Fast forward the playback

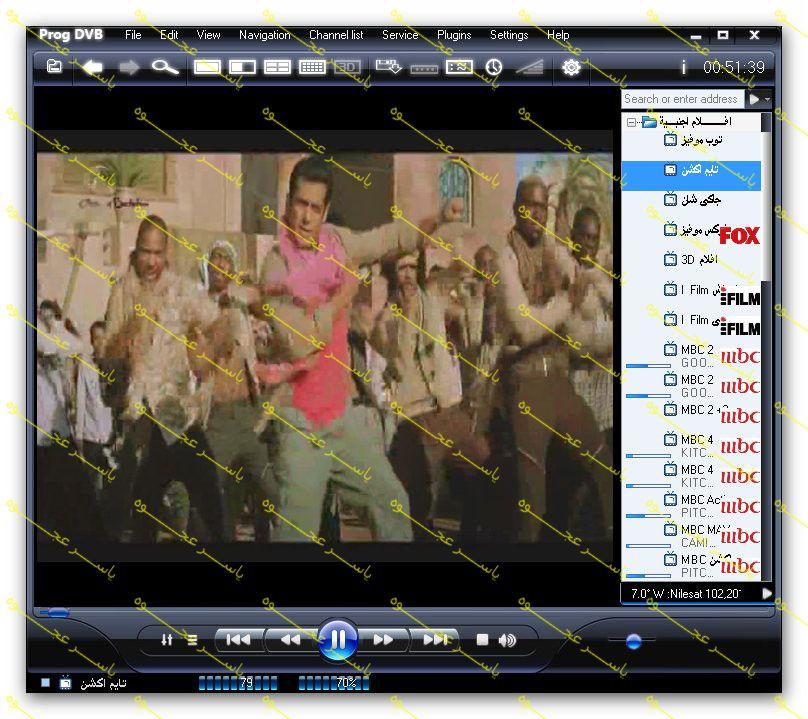pyautogui.click(x=383, y=640)
